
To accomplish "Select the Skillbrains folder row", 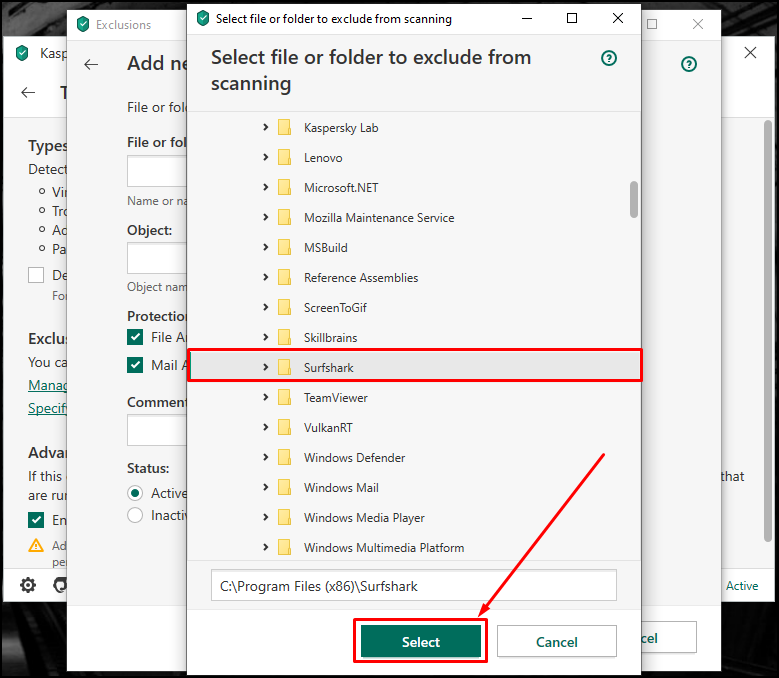I will coord(414,337).
